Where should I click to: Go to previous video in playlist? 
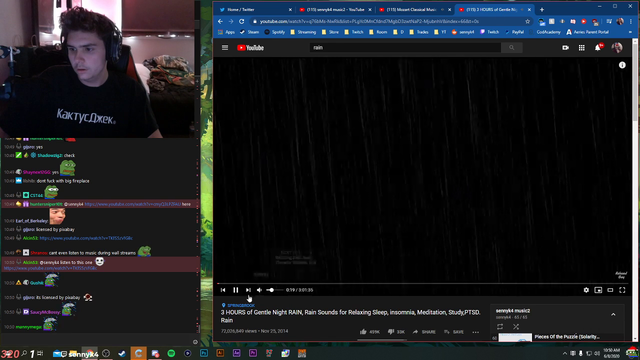click(x=223, y=290)
